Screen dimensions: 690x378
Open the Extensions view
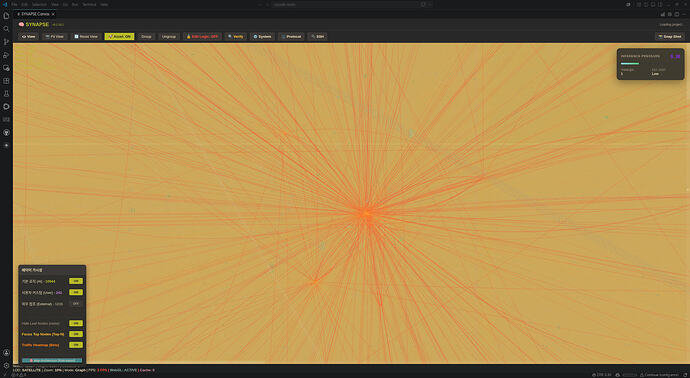pos(6,81)
